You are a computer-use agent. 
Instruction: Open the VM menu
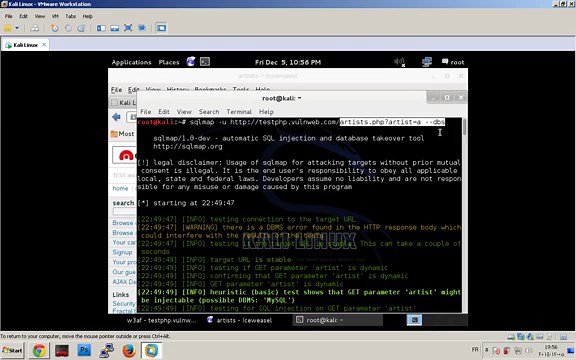point(55,16)
